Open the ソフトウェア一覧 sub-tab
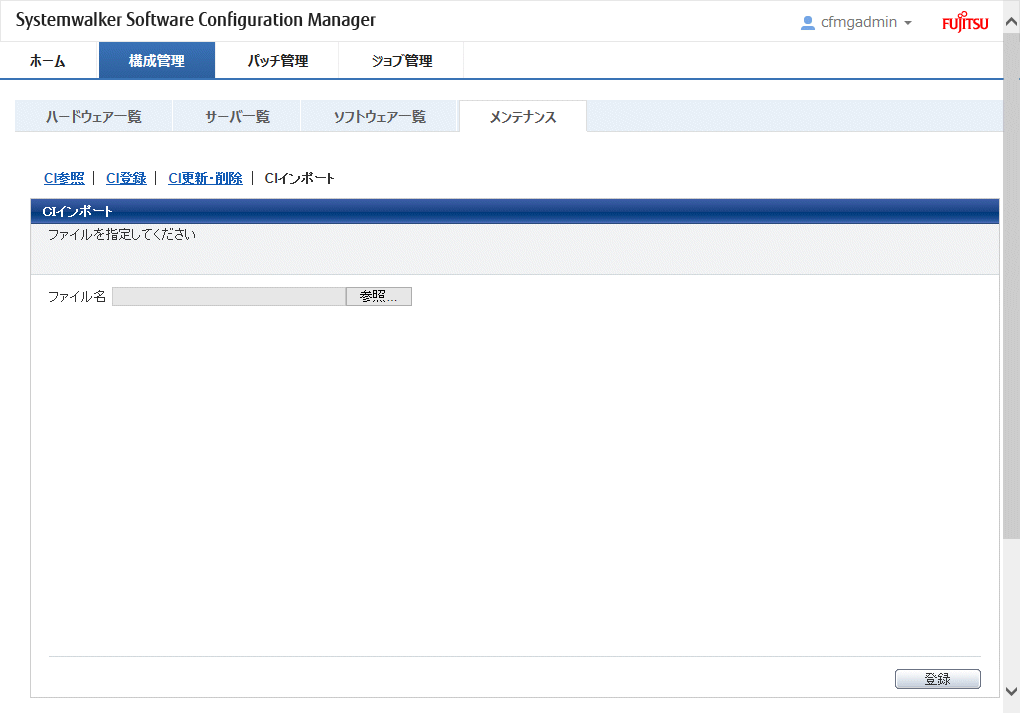The height and width of the screenshot is (713, 1020). pos(379,116)
